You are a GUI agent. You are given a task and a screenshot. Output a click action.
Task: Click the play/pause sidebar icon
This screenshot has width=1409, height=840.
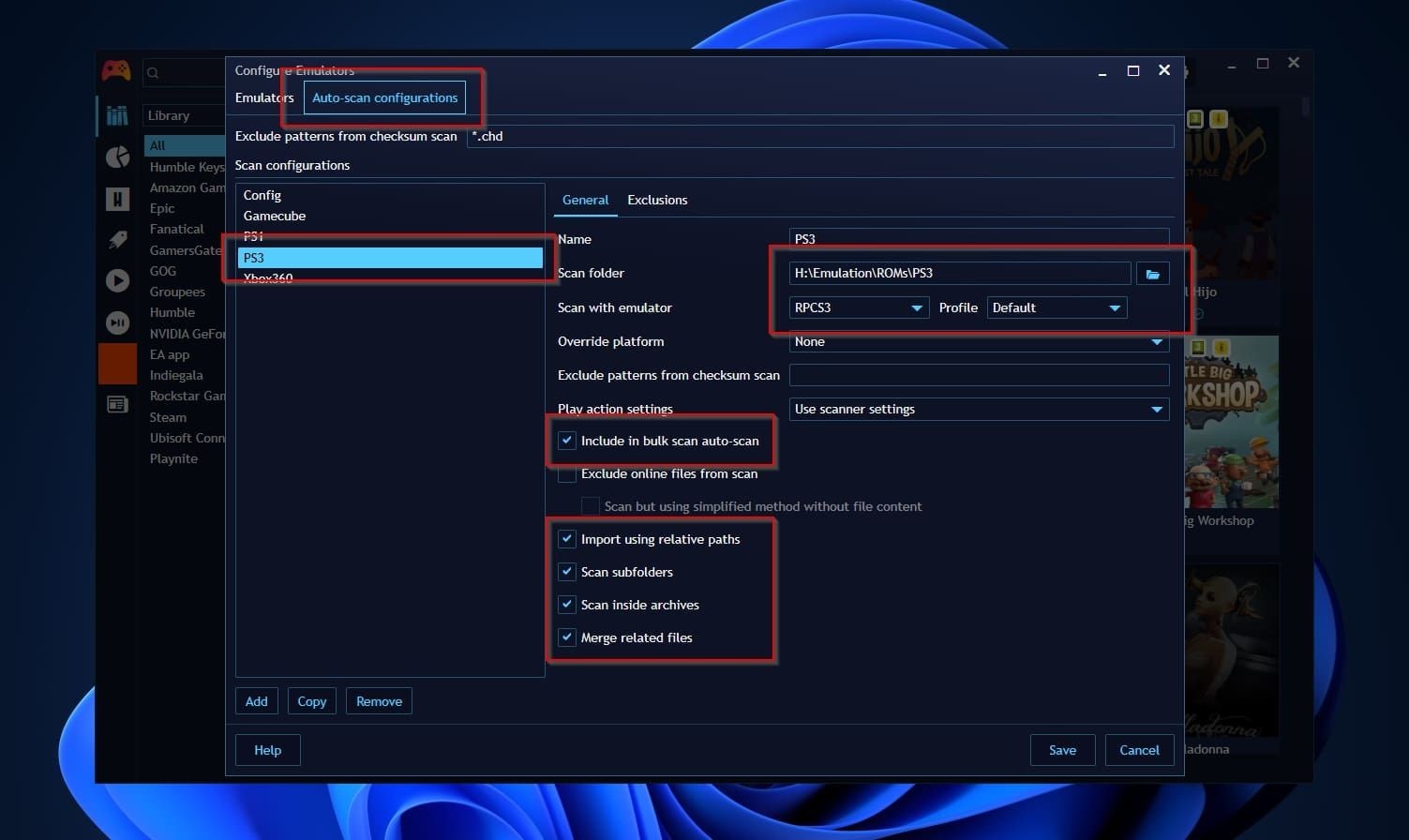tap(117, 322)
